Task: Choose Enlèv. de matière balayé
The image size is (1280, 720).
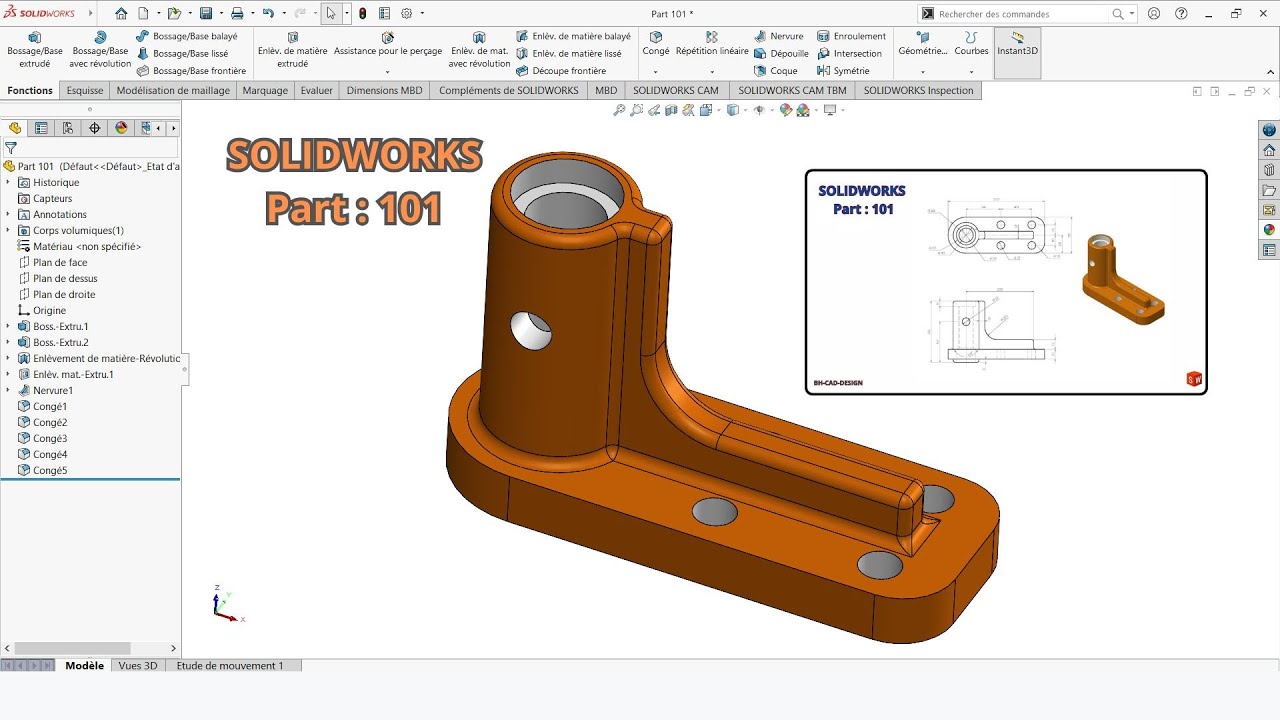Action: tap(573, 36)
